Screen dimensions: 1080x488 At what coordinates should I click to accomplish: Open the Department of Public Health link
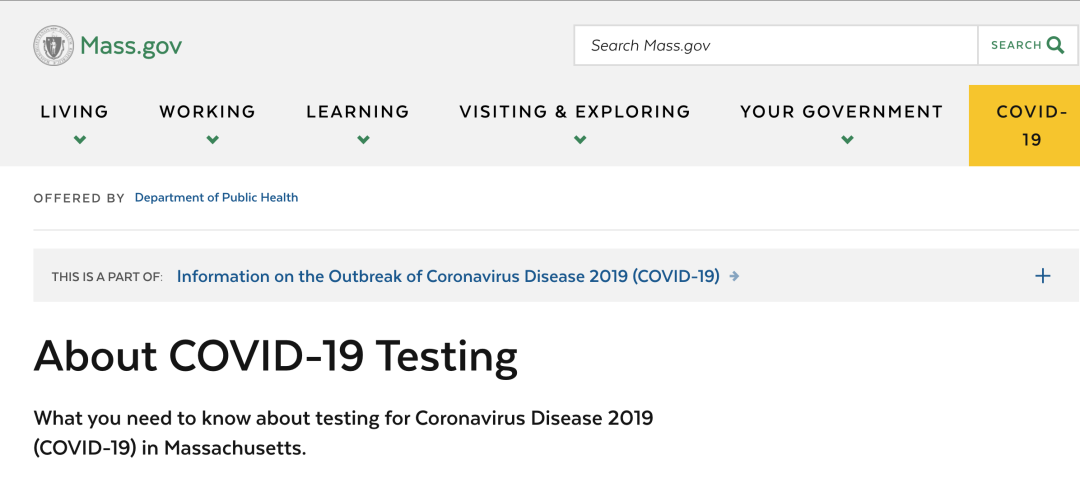point(216,198)
